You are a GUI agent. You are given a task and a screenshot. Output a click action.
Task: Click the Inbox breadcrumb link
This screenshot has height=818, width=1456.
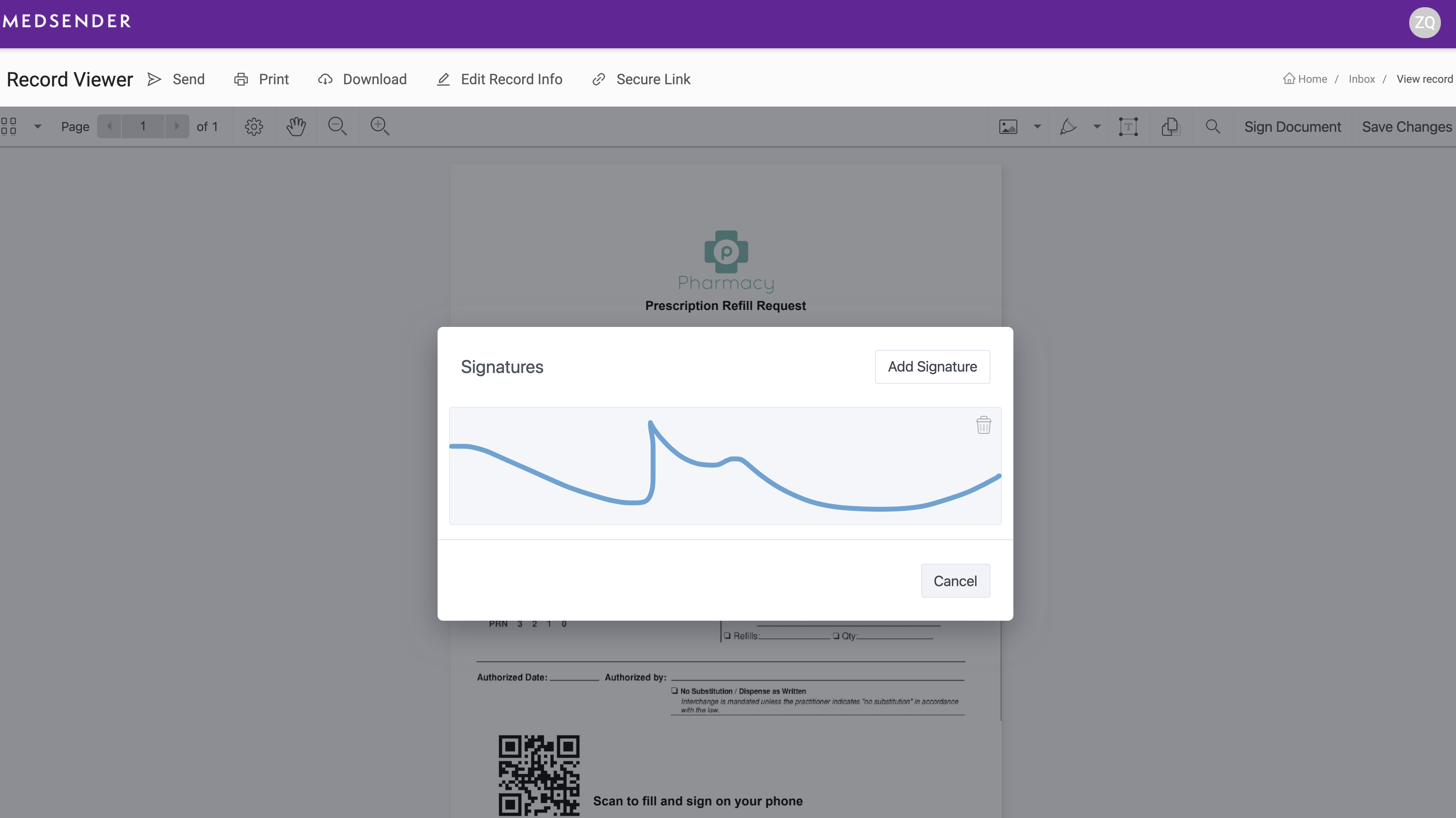point(1362,79)
